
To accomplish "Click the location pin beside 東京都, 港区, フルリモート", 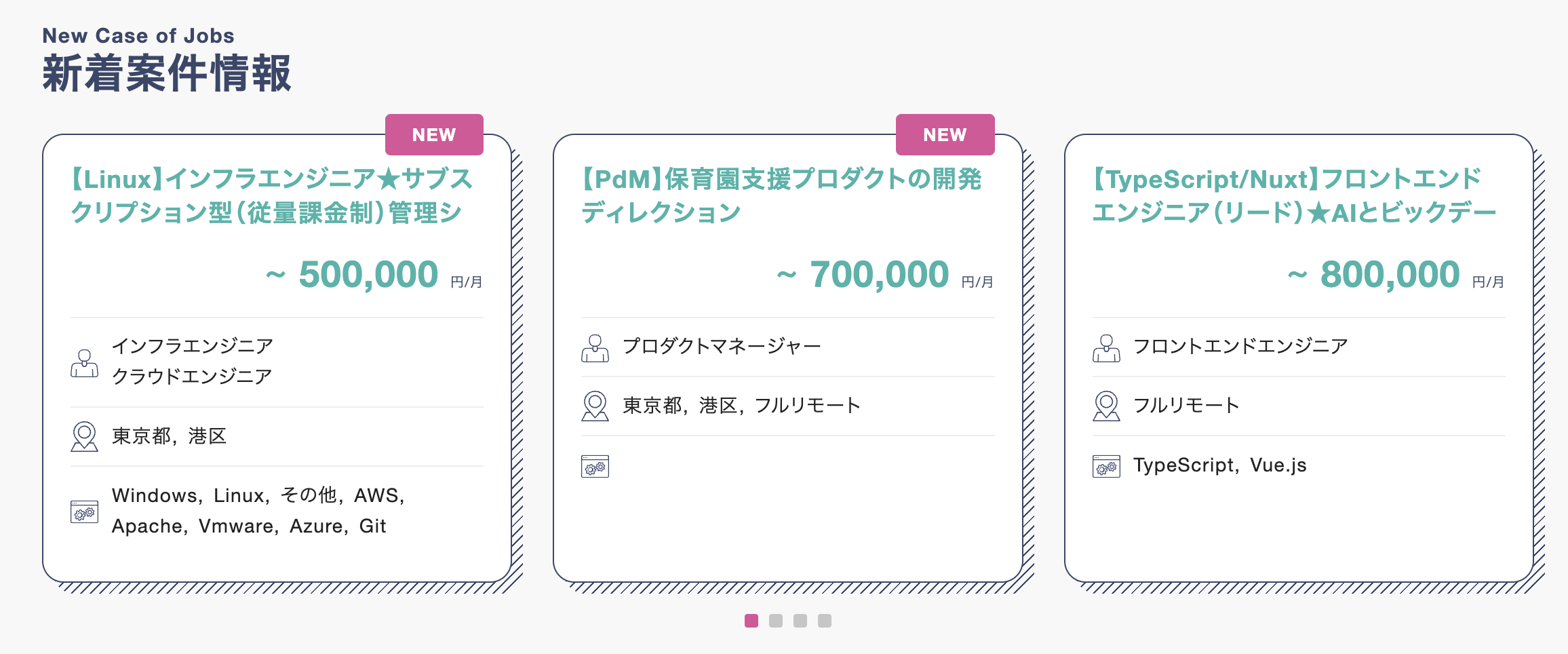I will 595,406.
